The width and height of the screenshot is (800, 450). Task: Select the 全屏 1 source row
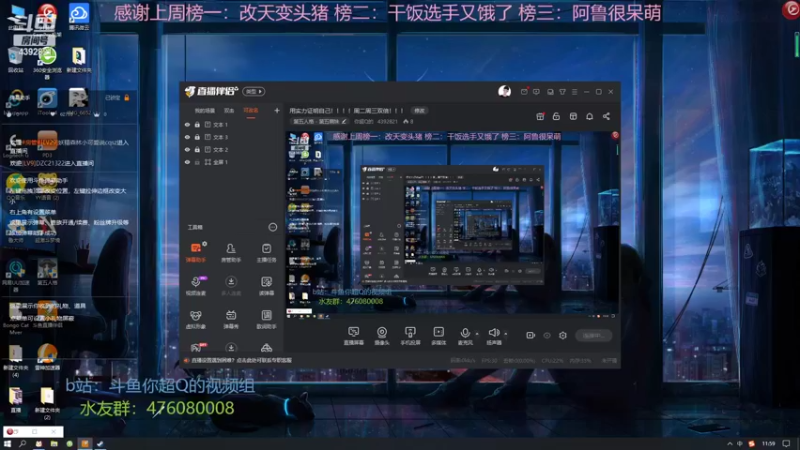pos(232,162)
